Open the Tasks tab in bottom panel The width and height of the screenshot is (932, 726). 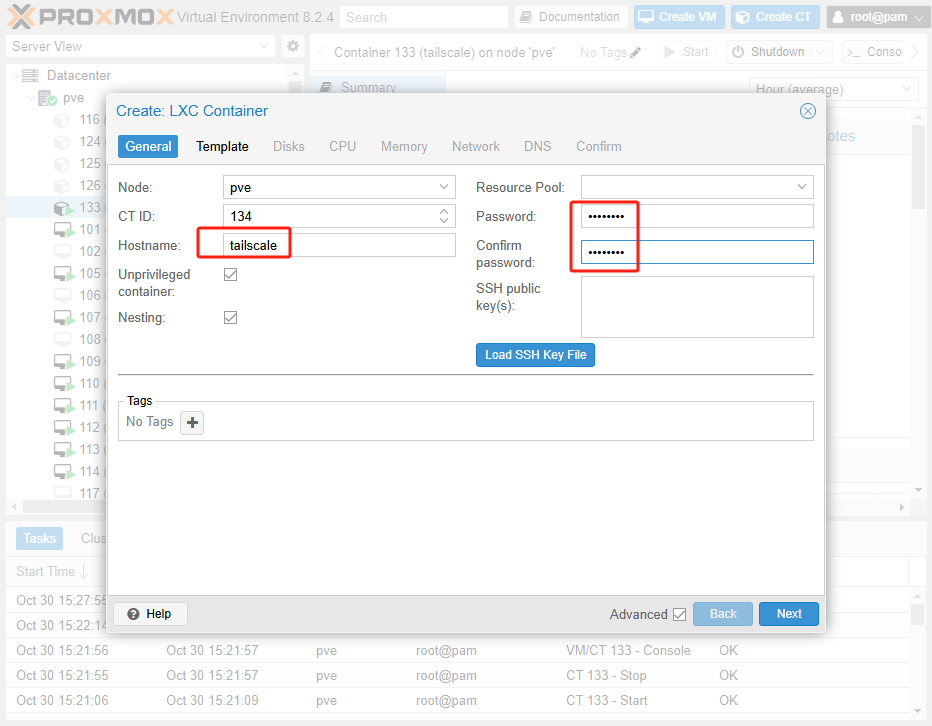point(39,538)
